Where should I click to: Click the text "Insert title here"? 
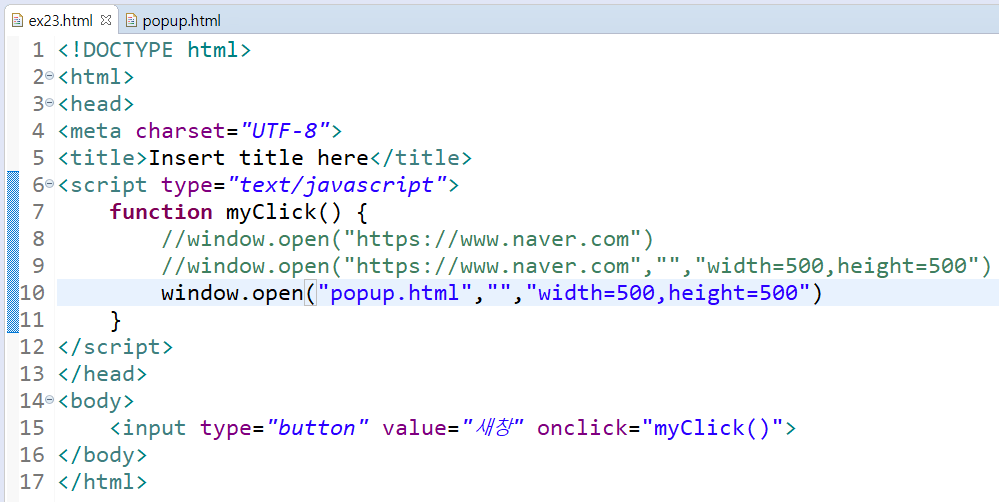(259, 158)
